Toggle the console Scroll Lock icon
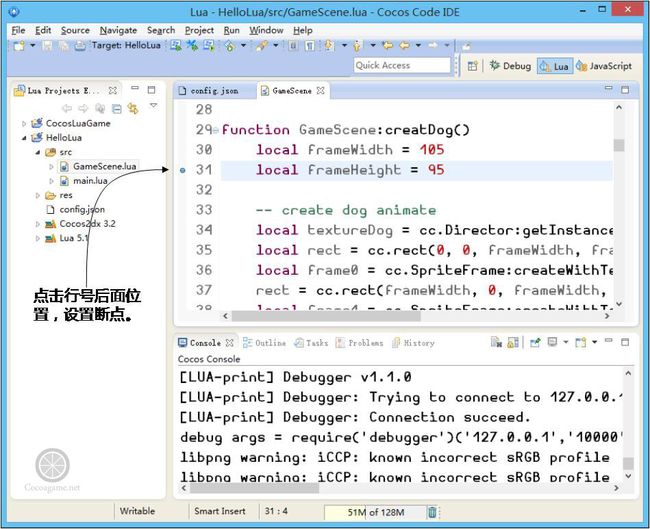Screen dimensions: 650x529 pyautogui.click(x=513, y=342)
